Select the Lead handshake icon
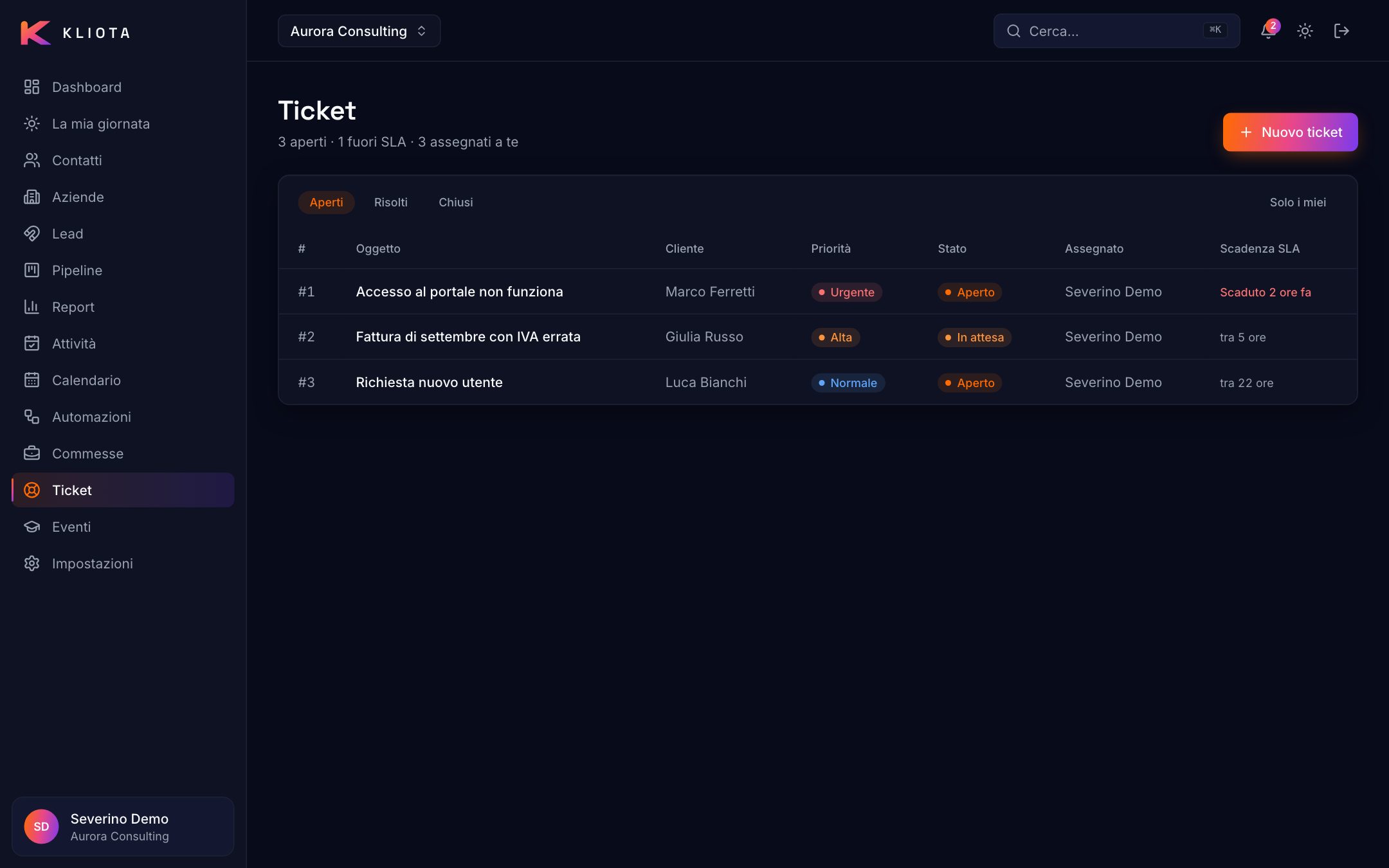Viewport: 1389px width, 868px height. [32, 233]
